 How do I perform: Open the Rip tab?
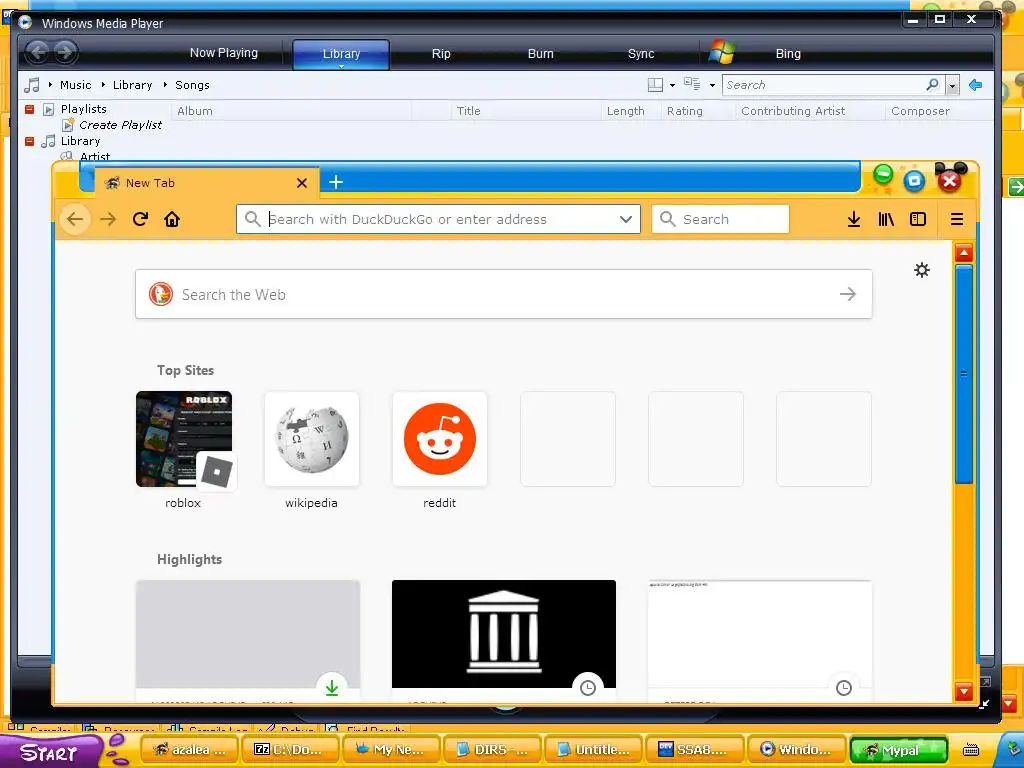(x=441, y=54)
